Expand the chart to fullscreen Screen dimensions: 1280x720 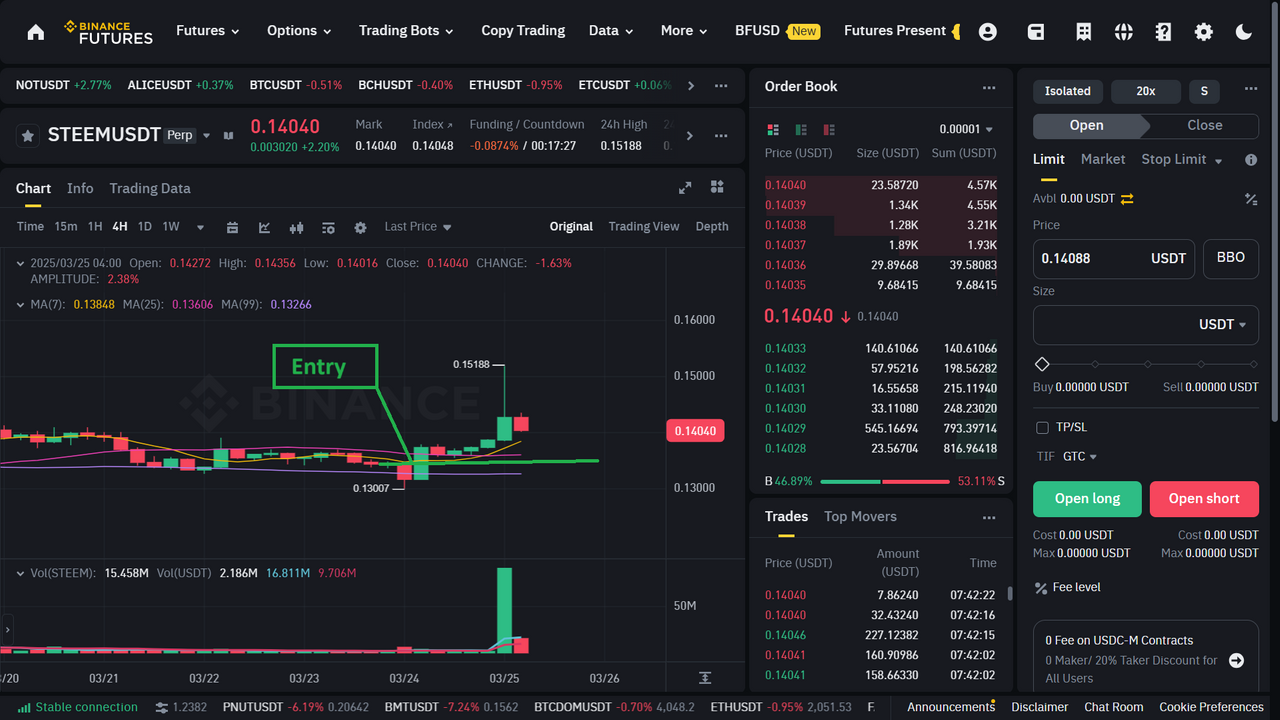tap(685, 188)
